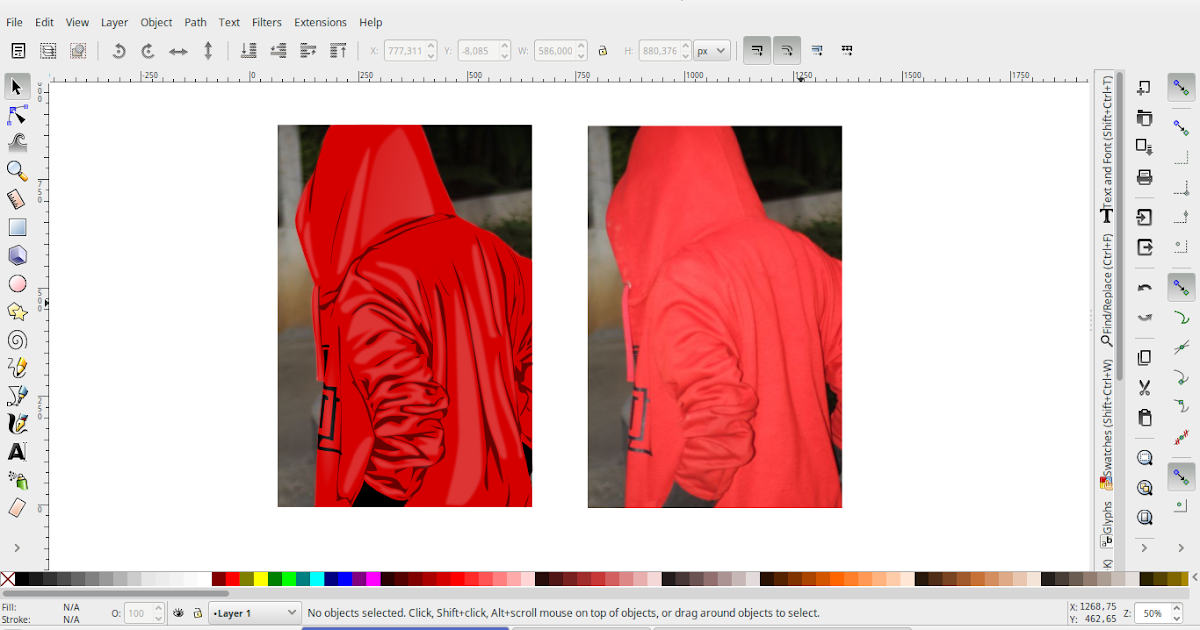1200x630 pixels.
Task: Select the Calligraphy tool
Action: [17, 423]
